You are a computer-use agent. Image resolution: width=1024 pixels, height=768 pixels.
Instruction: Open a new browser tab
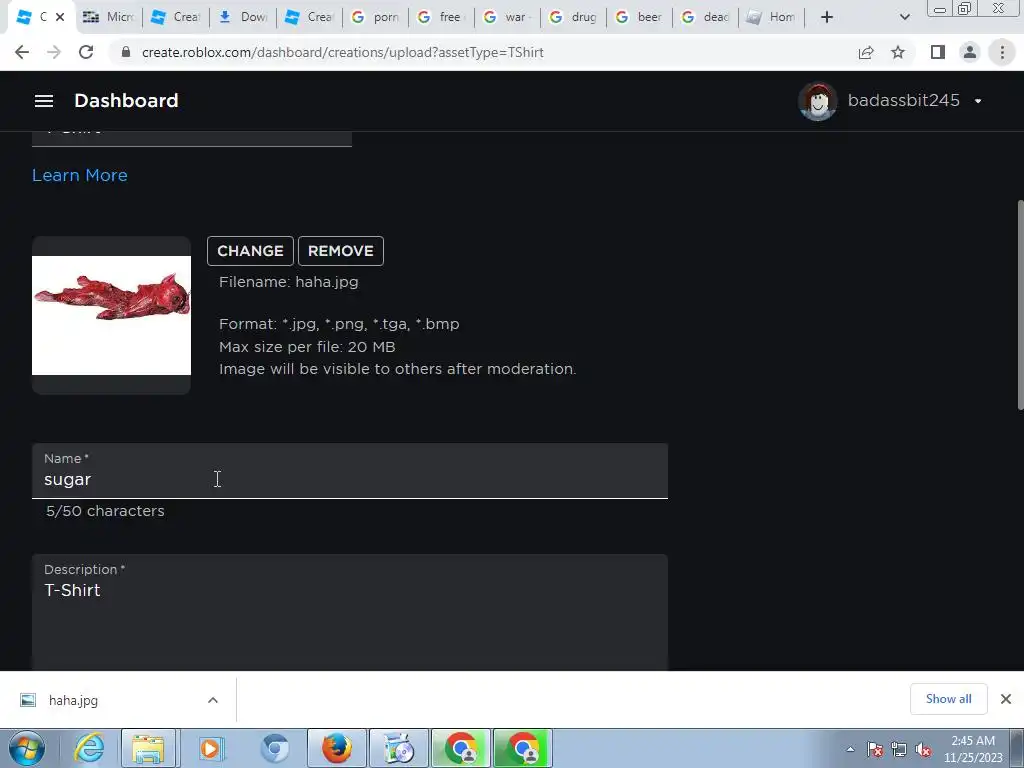(x=827, y=17)
